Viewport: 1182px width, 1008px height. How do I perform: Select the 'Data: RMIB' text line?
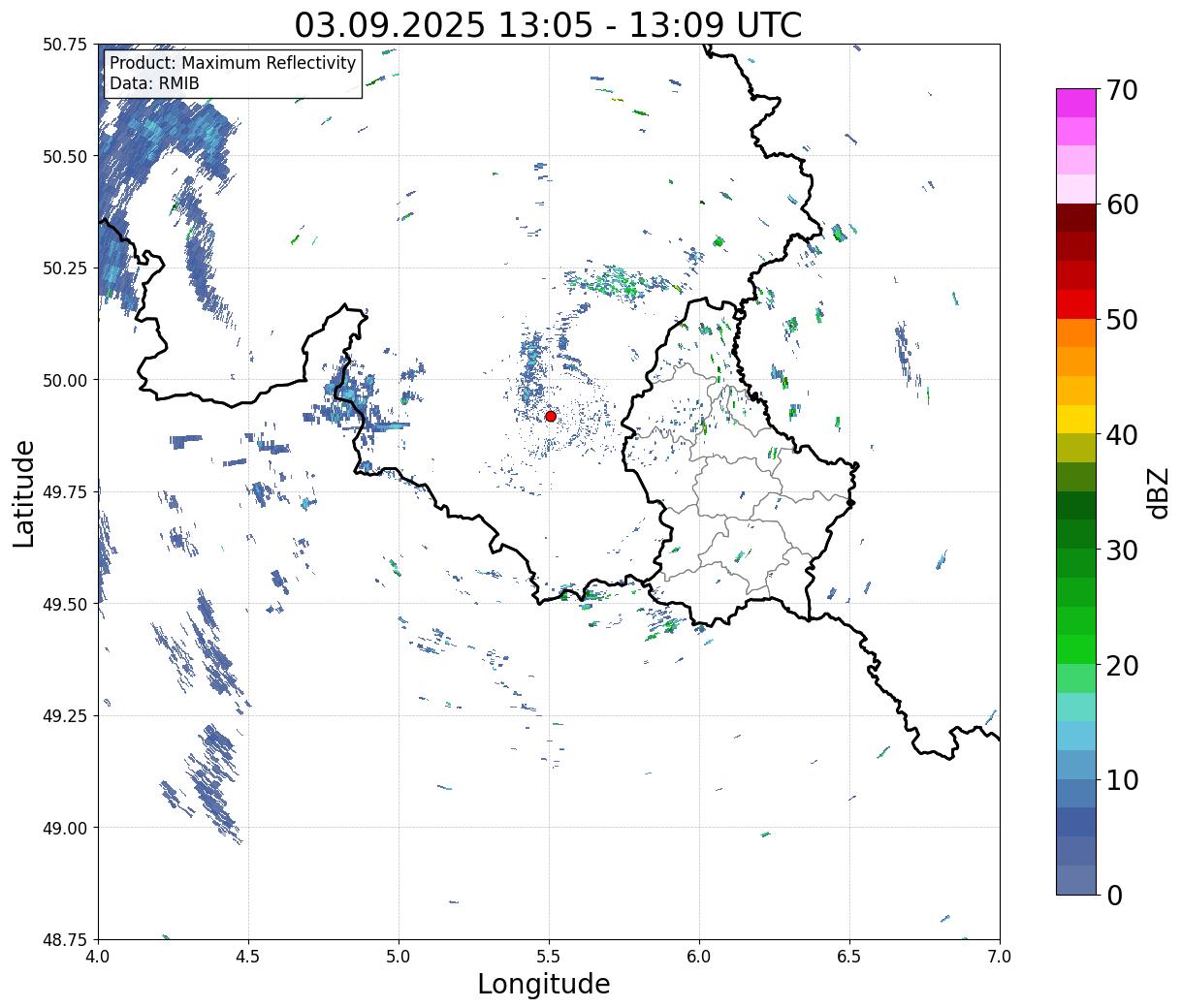(x=154, y=83)
